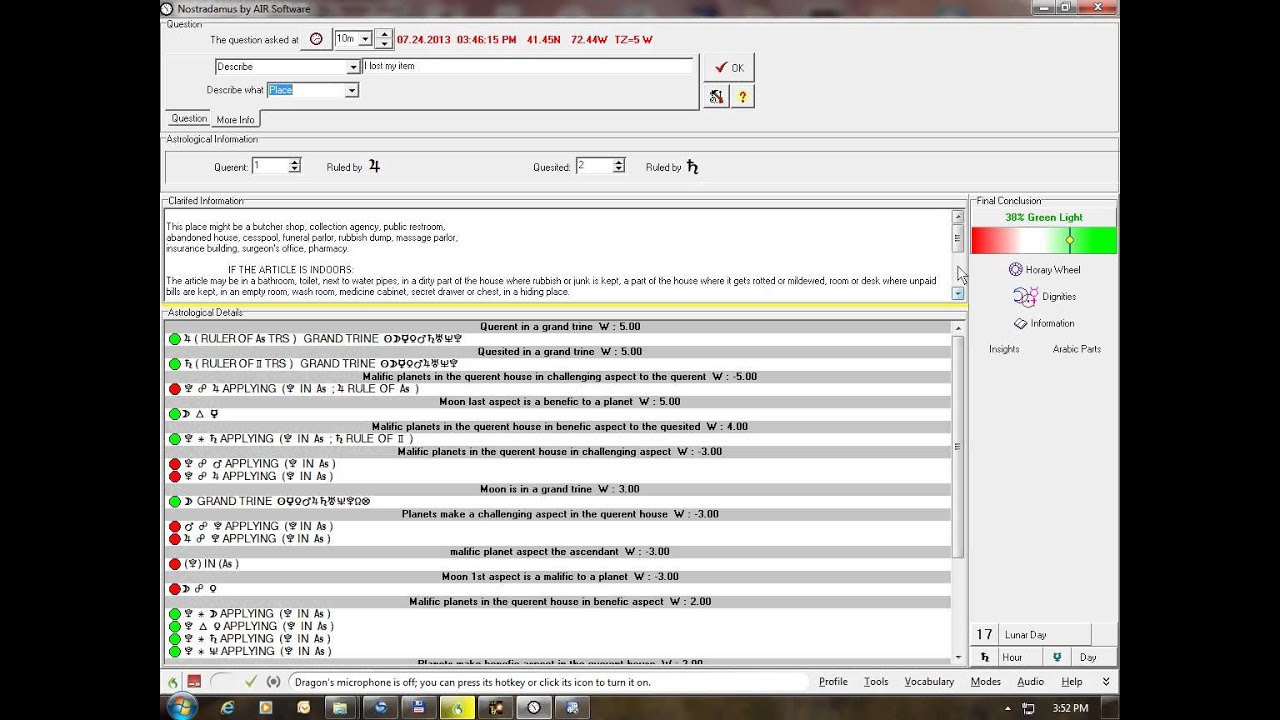Open the Describe question type dropdown

click(353, 67)
